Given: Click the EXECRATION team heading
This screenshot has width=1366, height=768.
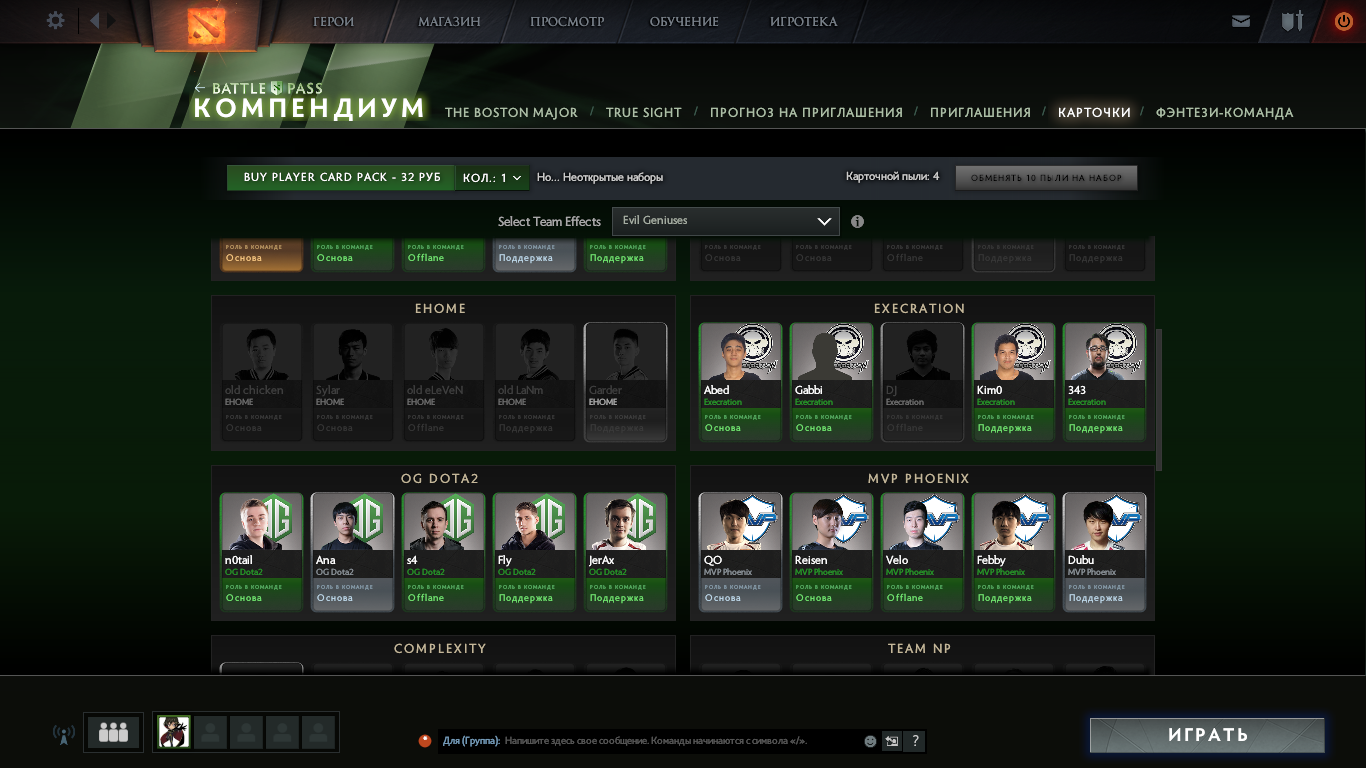Looking at the screenshot, I should coord(919,309).
